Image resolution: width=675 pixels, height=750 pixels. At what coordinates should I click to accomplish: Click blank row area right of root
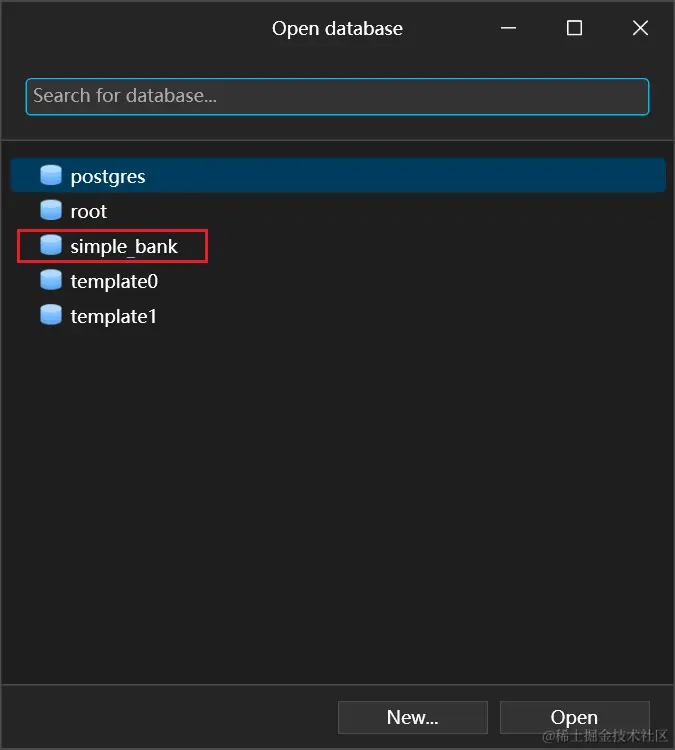coord(400,212)
